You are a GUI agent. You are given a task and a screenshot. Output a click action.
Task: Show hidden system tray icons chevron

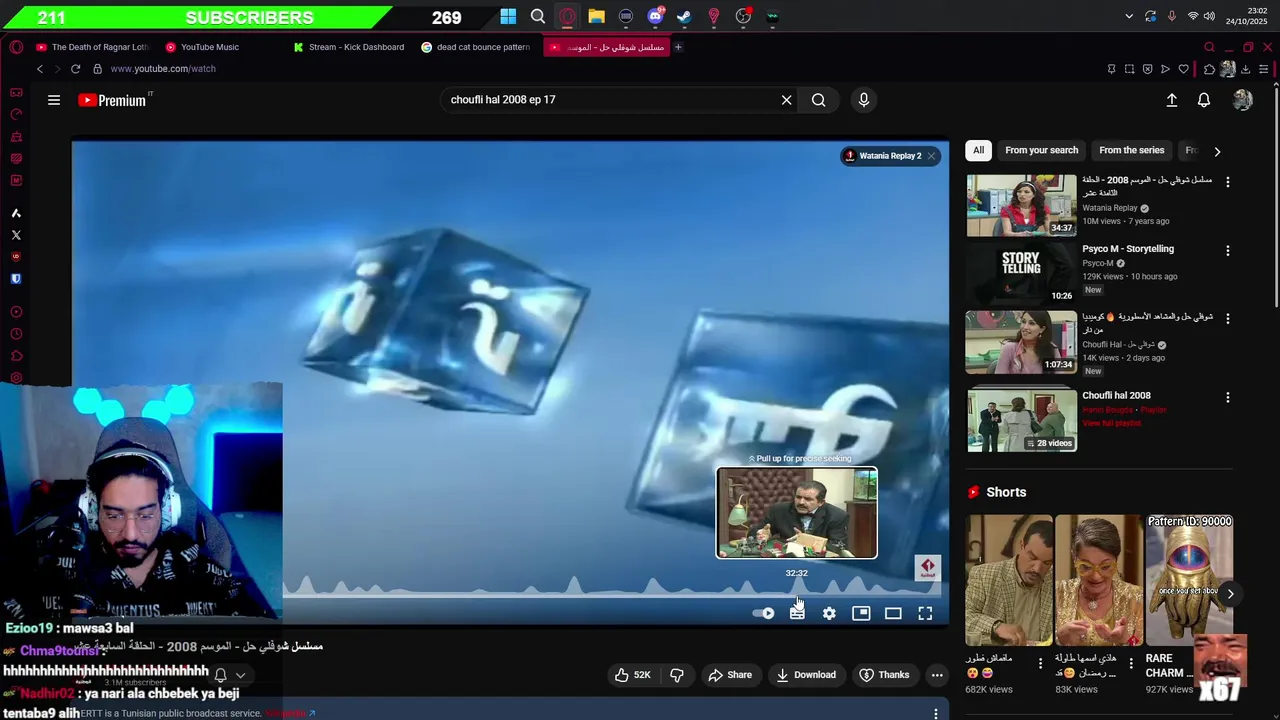[x=1129, y=16]
